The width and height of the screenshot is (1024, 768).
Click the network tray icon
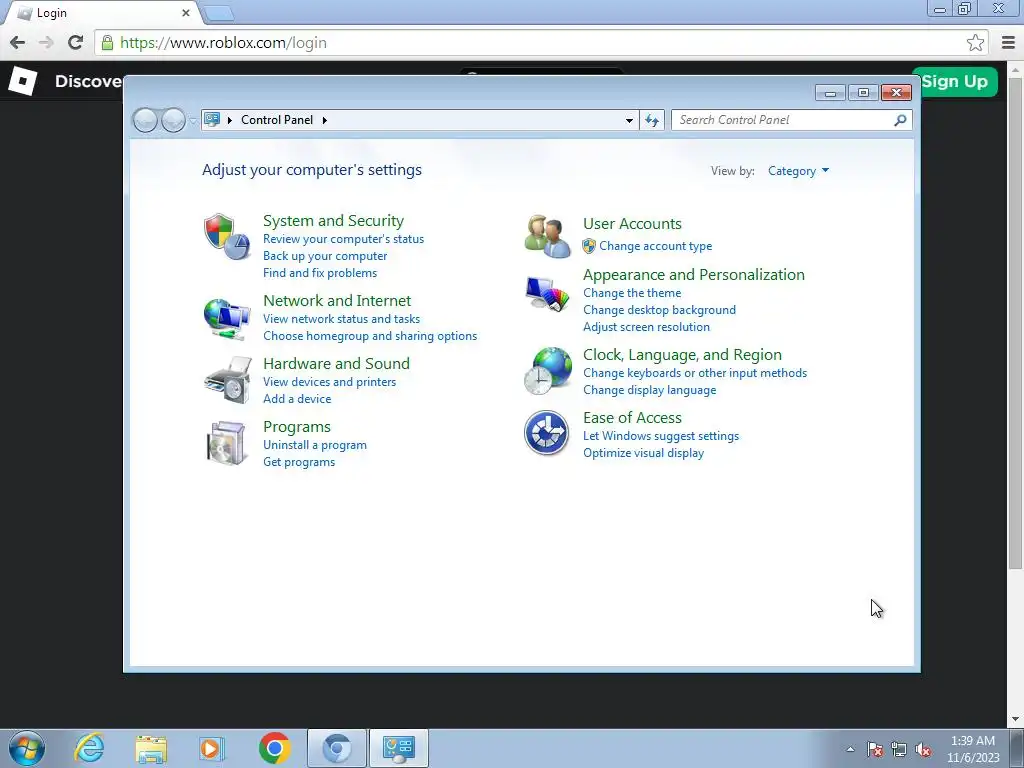pyautogui.click(x=899, y=750)
